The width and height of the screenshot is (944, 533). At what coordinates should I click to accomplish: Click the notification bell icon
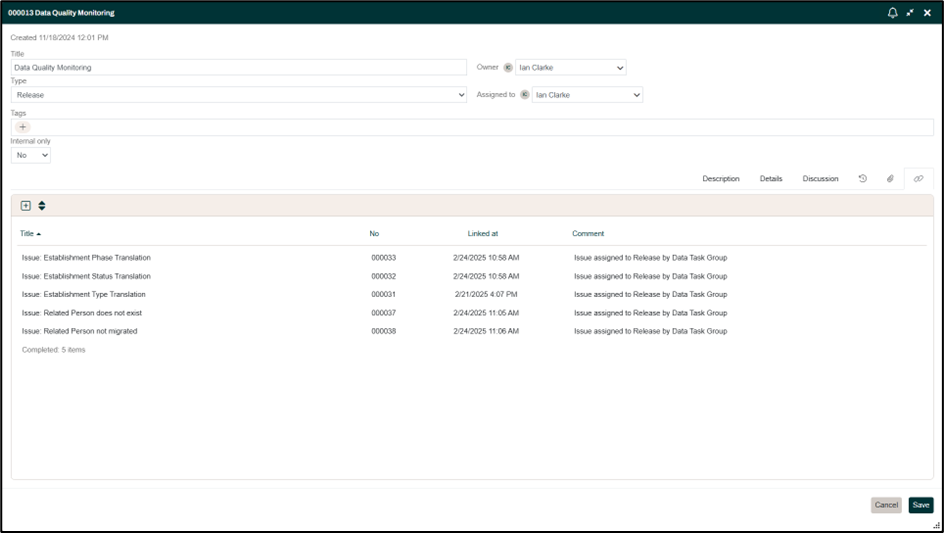point(892,13)
